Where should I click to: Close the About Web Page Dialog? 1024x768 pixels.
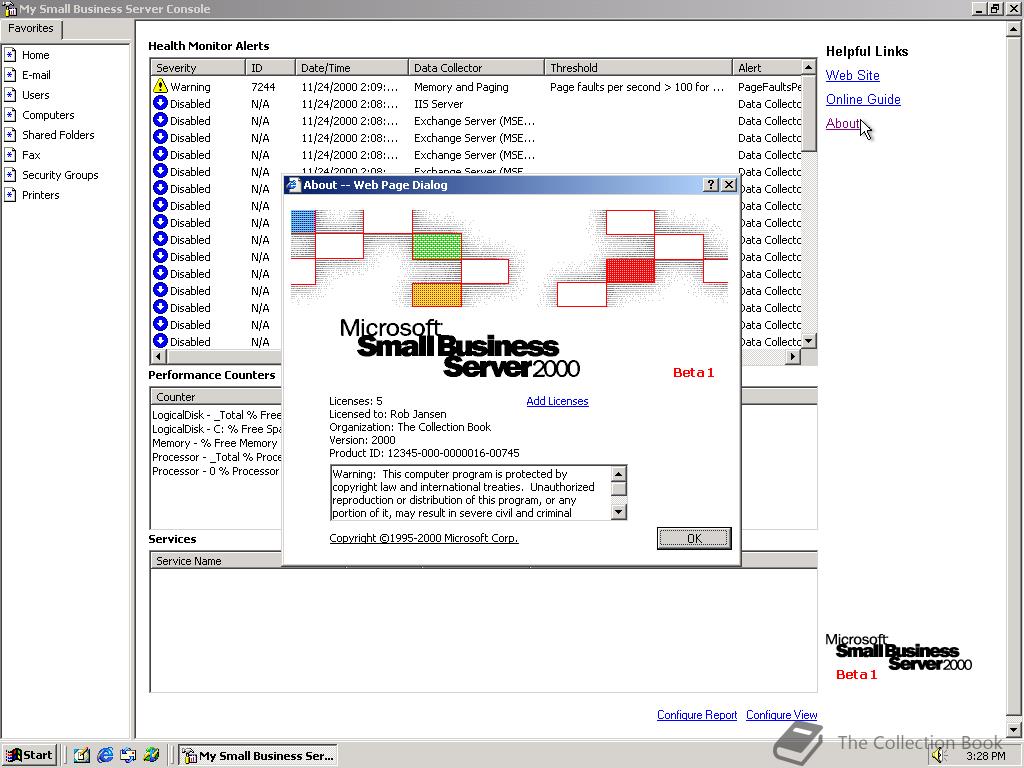pyautogui.click(x=729, y=185)
